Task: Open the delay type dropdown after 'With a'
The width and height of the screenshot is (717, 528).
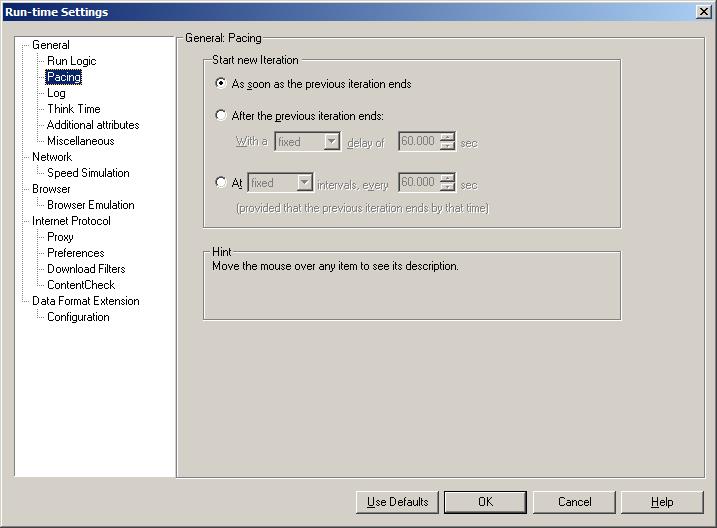Action: click(308, 142)
